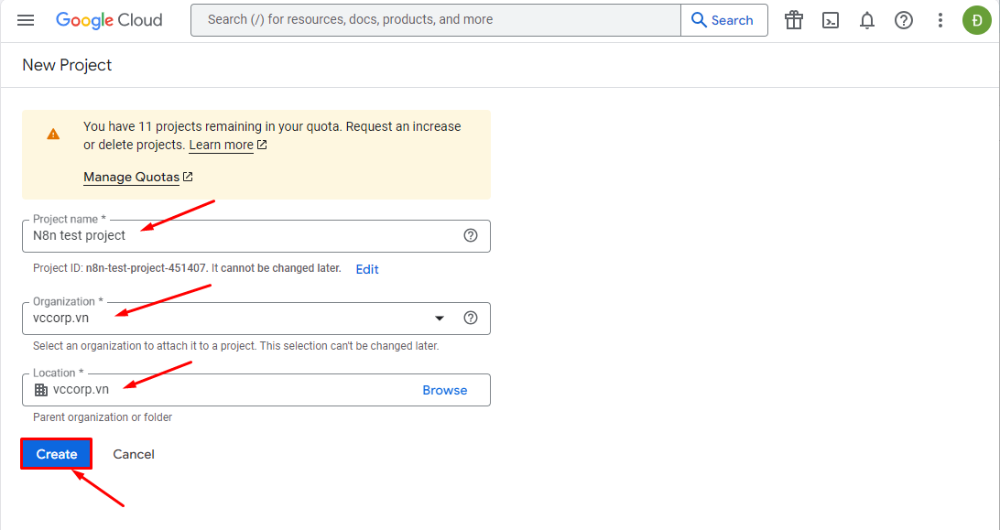
Task: Show help for the Project name field
Action: (x=471, y=235)
